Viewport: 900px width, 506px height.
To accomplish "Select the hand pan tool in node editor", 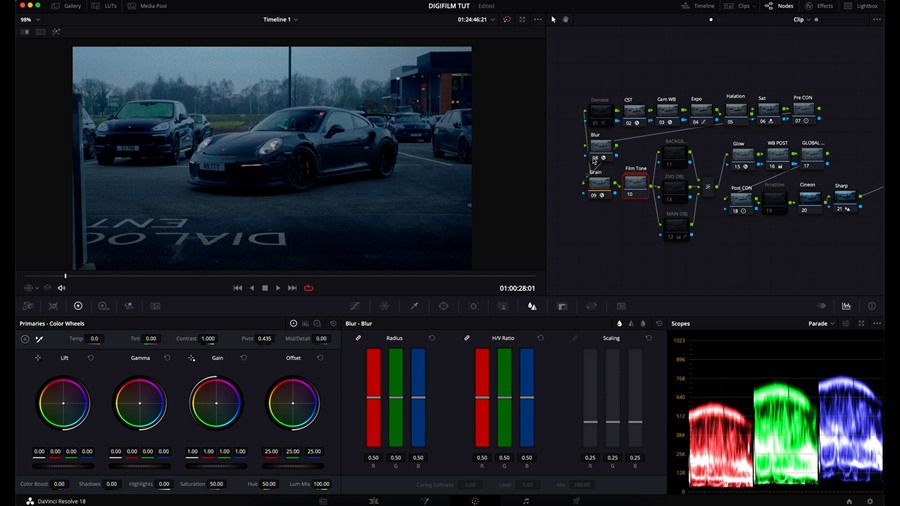I will [565, 20].
